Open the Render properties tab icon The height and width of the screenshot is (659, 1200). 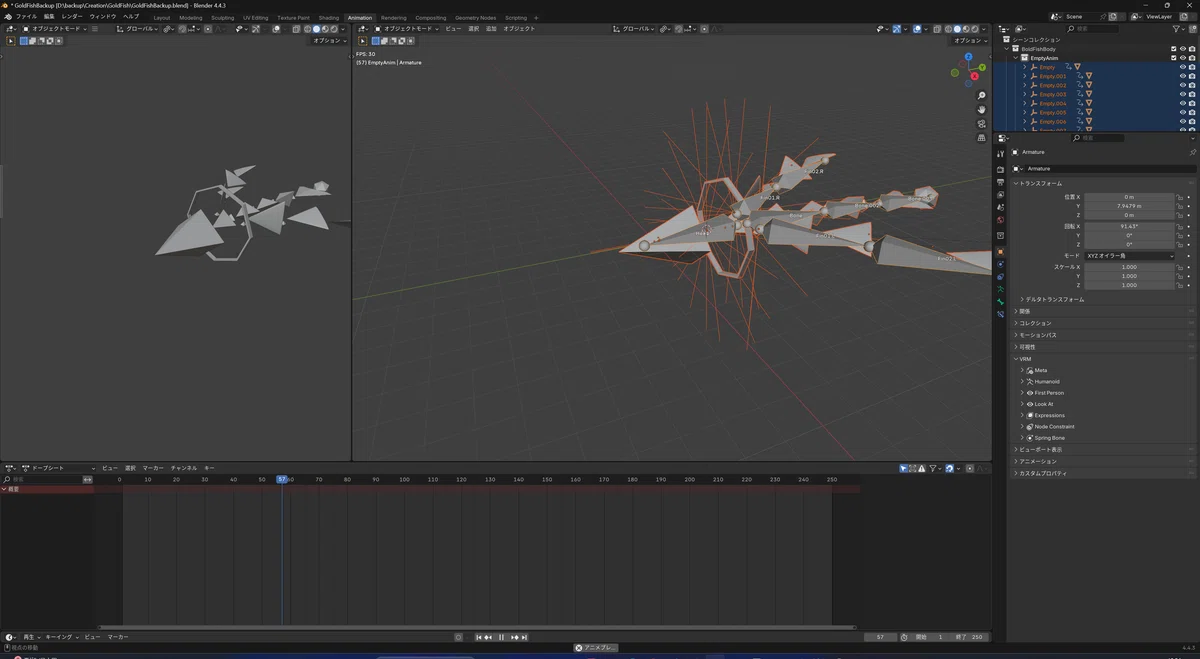[x=1000, y=170]
